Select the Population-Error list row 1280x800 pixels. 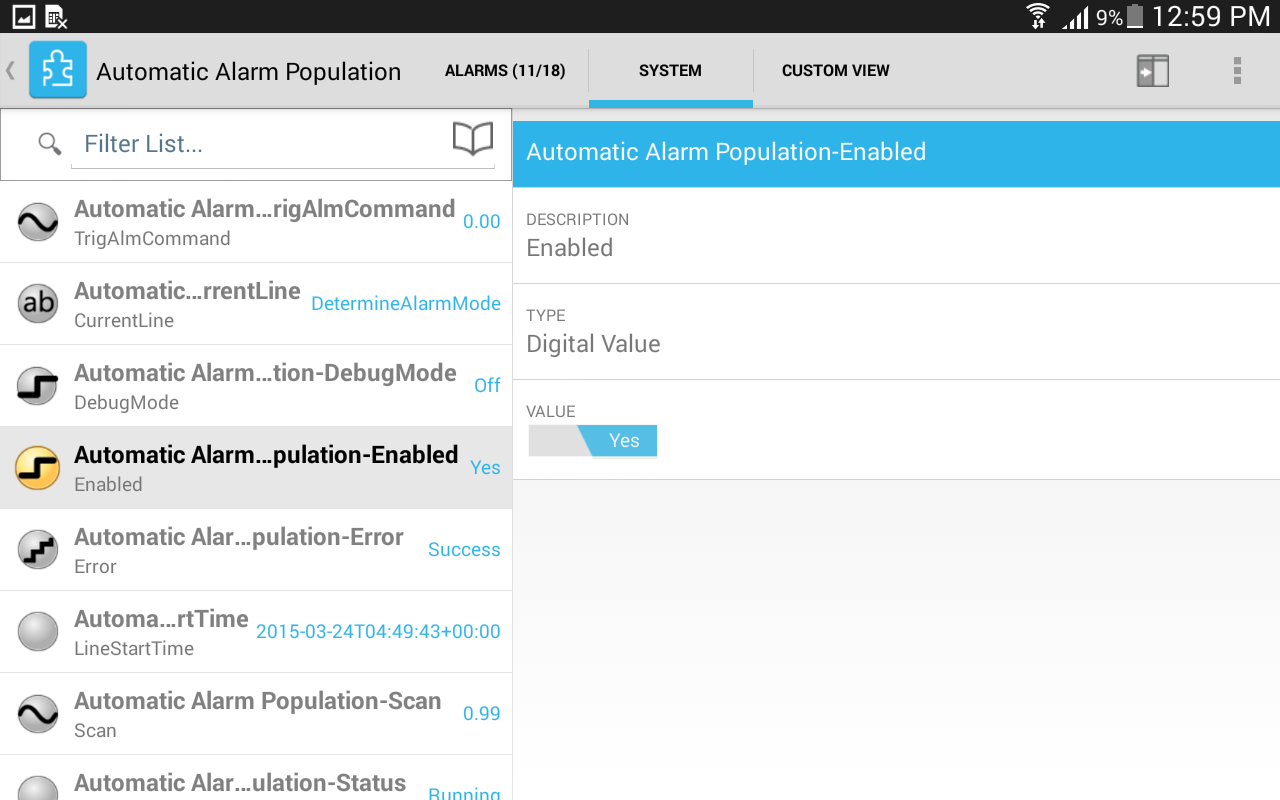pyautogui.click(x=256, y=550)
